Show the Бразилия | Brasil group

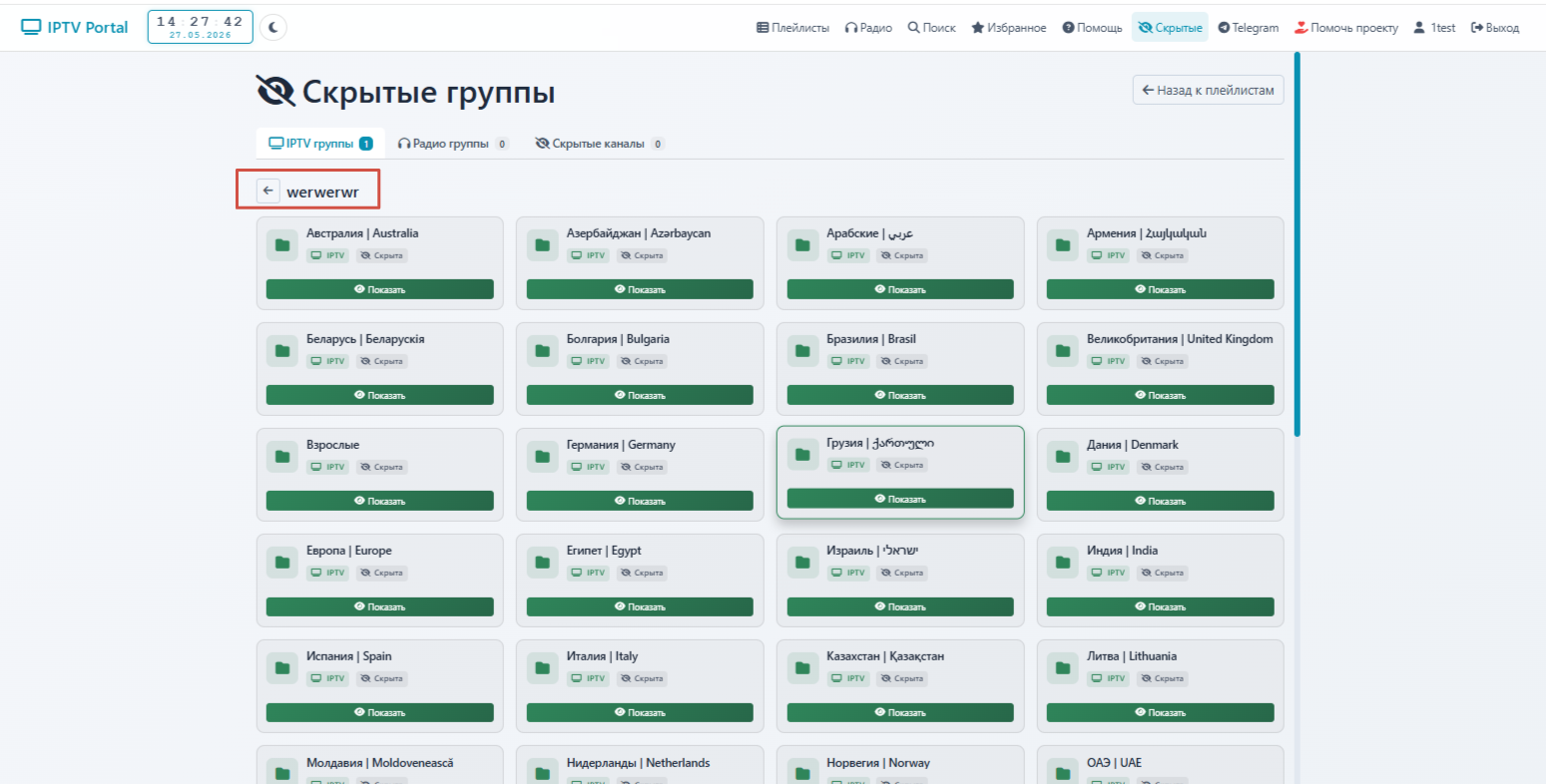900,395
